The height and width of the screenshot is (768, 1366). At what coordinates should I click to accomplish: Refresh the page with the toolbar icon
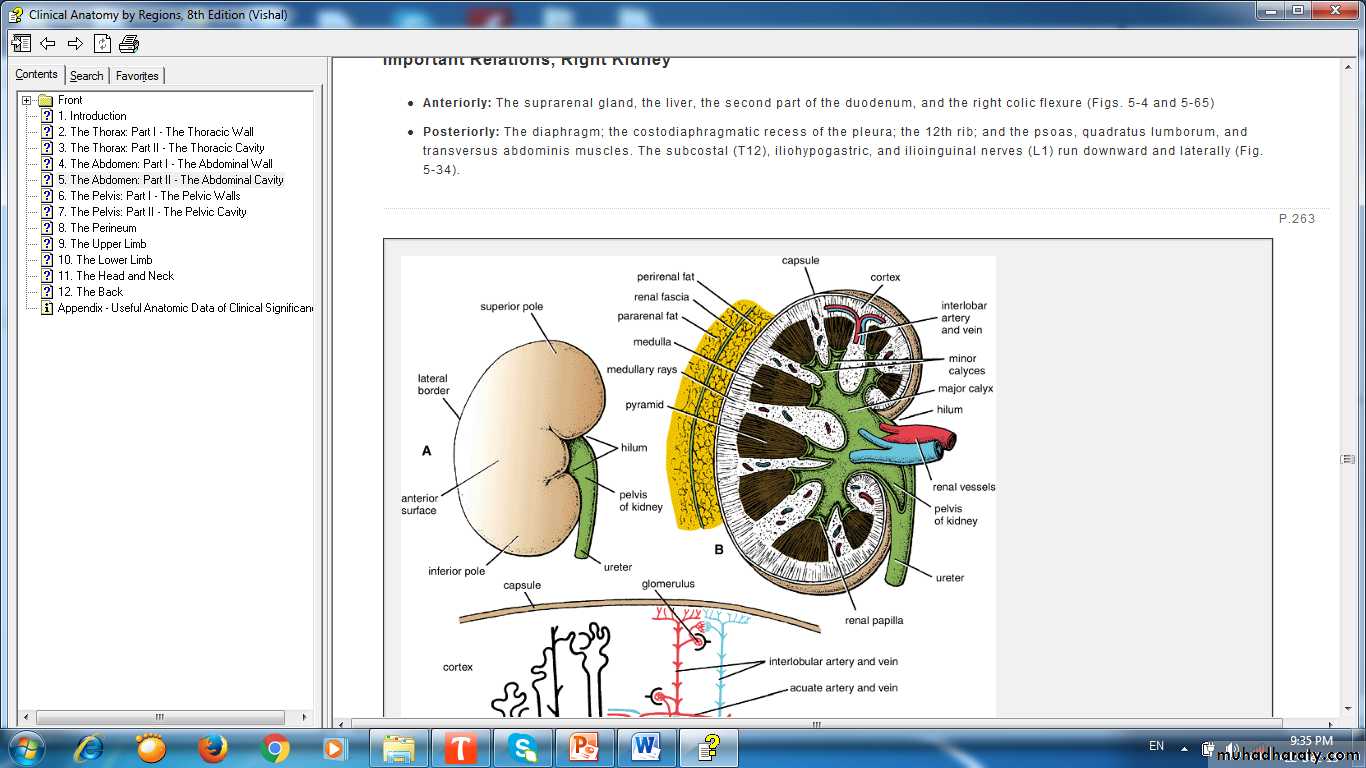(x=102, y=43)
